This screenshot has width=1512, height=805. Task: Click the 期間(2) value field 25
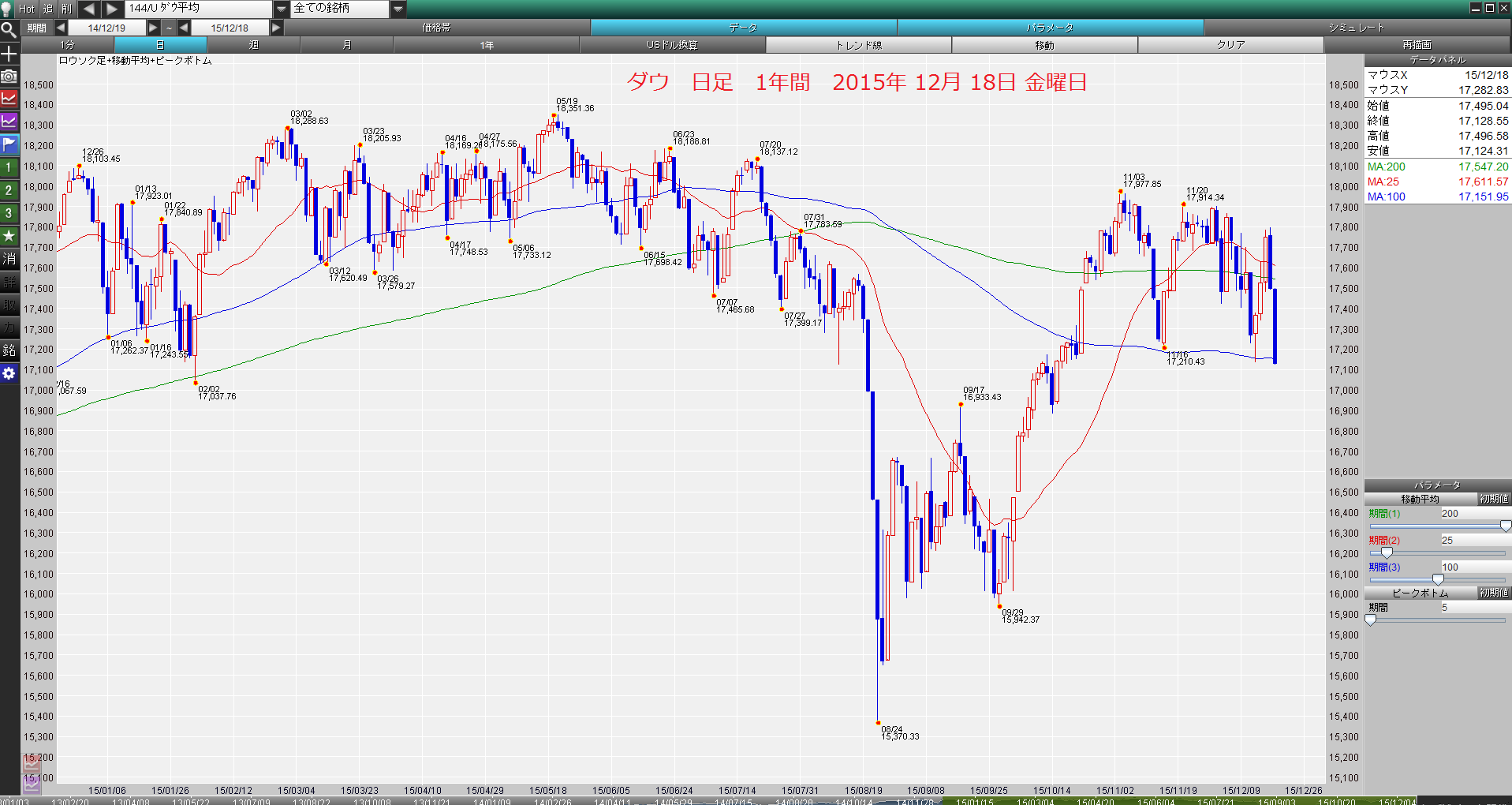click(1475, 540)
